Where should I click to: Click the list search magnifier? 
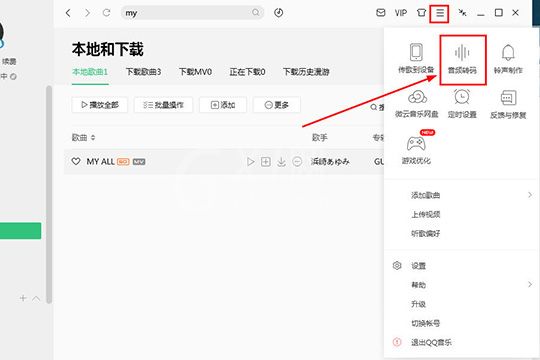pos(373,107)
